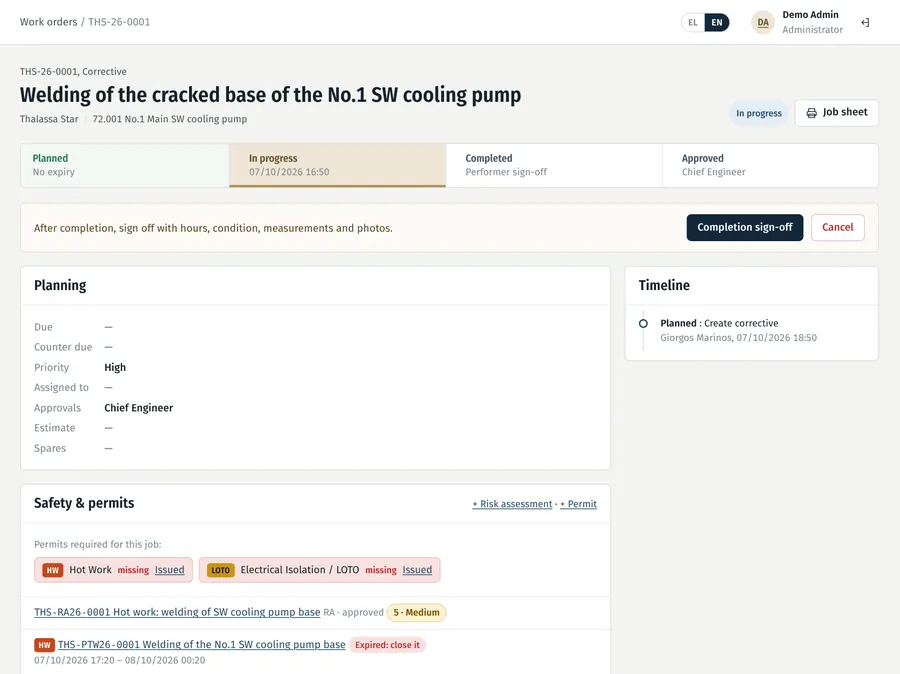Switch language to EL
This screenshot has width=900, height=674.
click(693, 22)
